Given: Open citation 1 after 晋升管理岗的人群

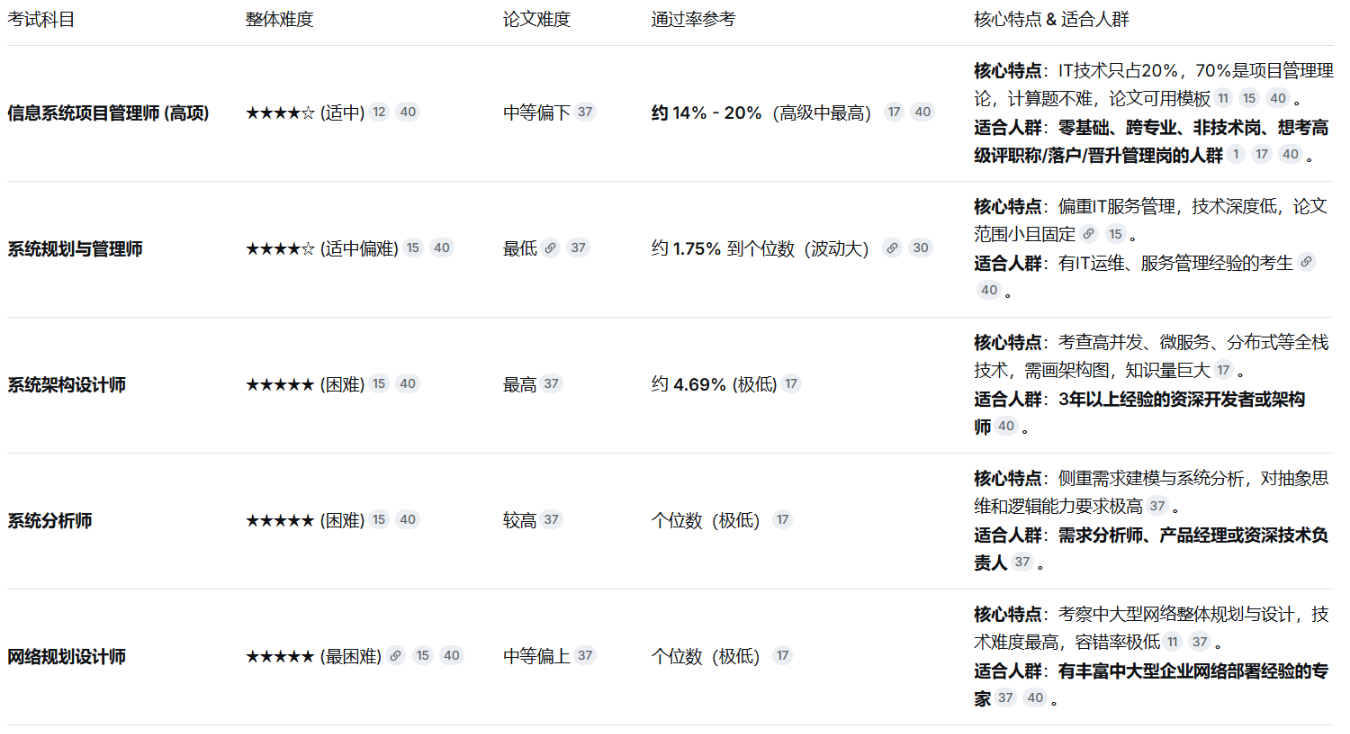Looking at the screenshot, I should coord(1236,154).
